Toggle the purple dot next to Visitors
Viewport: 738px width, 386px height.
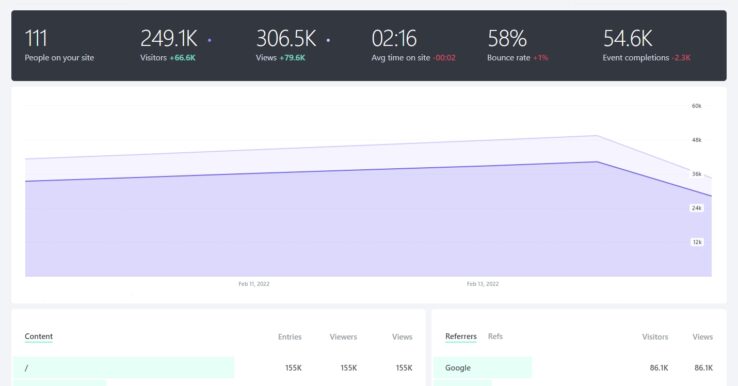click(x=209, y=40)
